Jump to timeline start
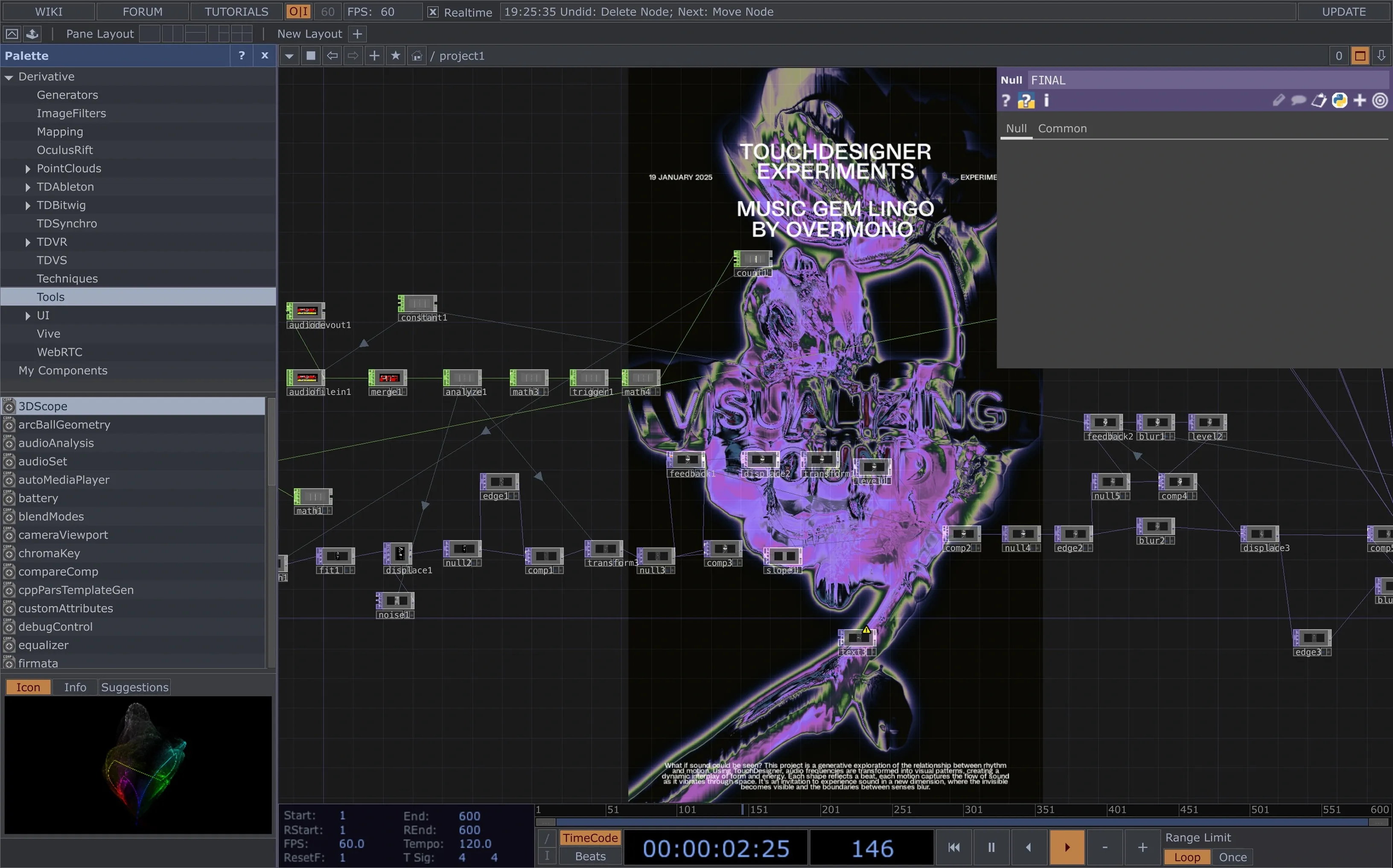The width and height of the screenshot is (1393, 868). click(954, 847)
